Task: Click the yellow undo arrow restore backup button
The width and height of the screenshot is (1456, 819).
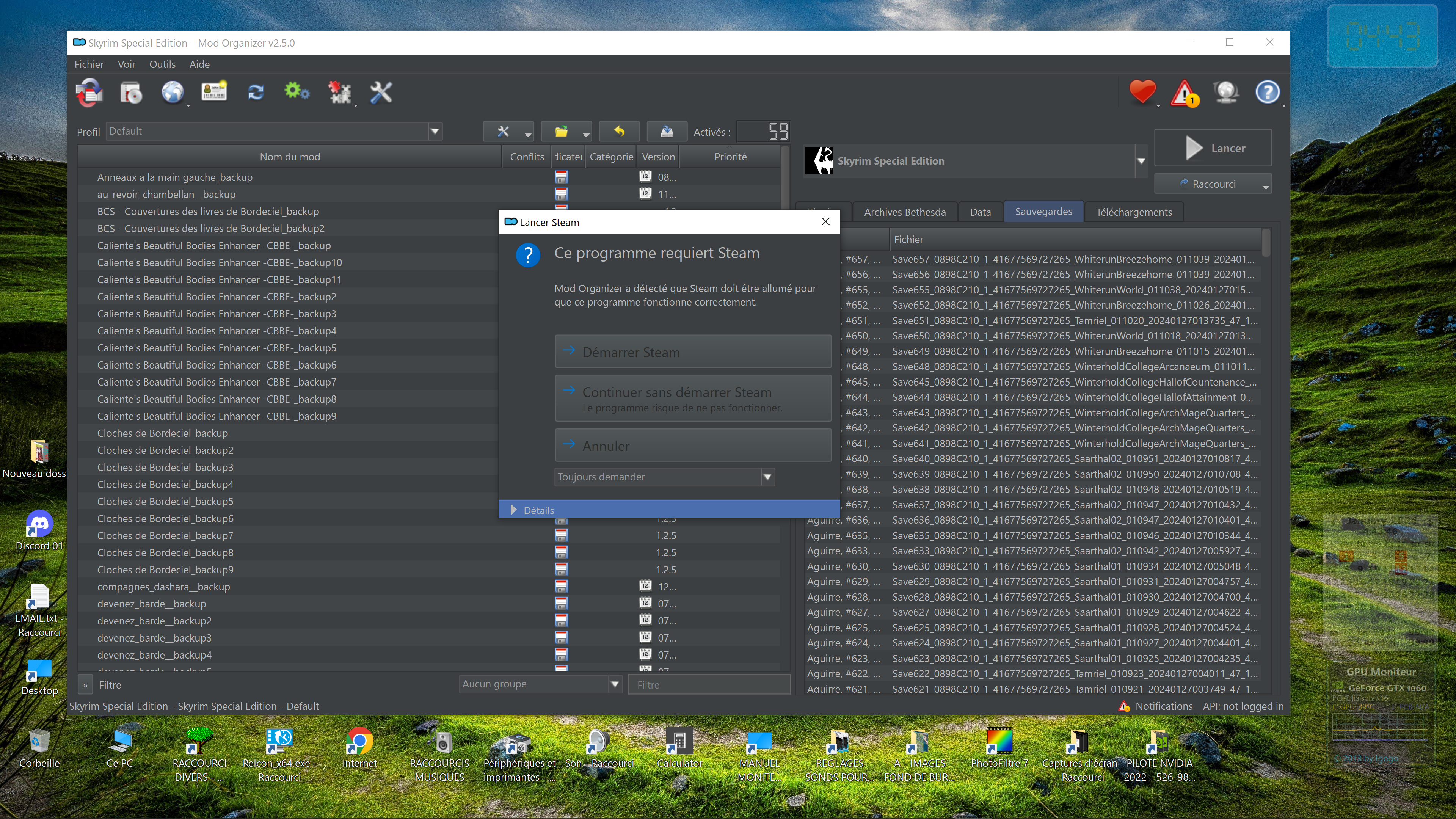Action: [x=620, y=132]
